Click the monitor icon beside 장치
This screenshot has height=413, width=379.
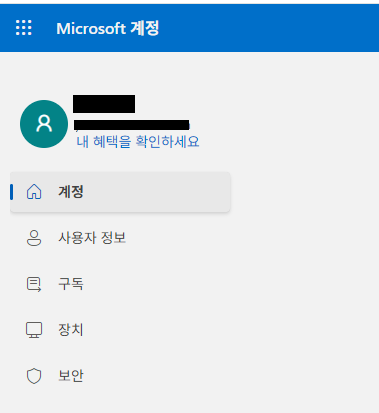pyautogui.click(x=34, y=330)
